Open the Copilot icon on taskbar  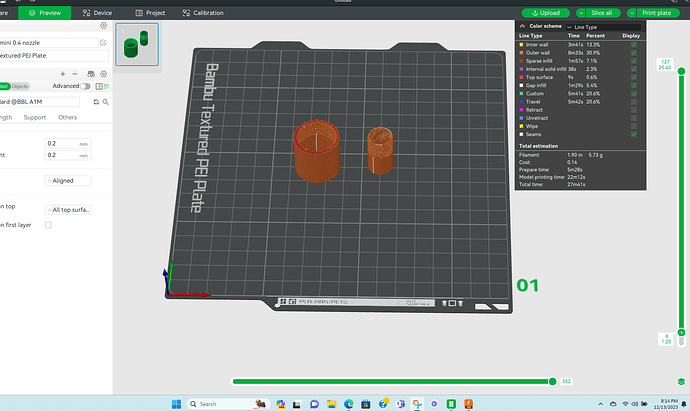[280, 404]
